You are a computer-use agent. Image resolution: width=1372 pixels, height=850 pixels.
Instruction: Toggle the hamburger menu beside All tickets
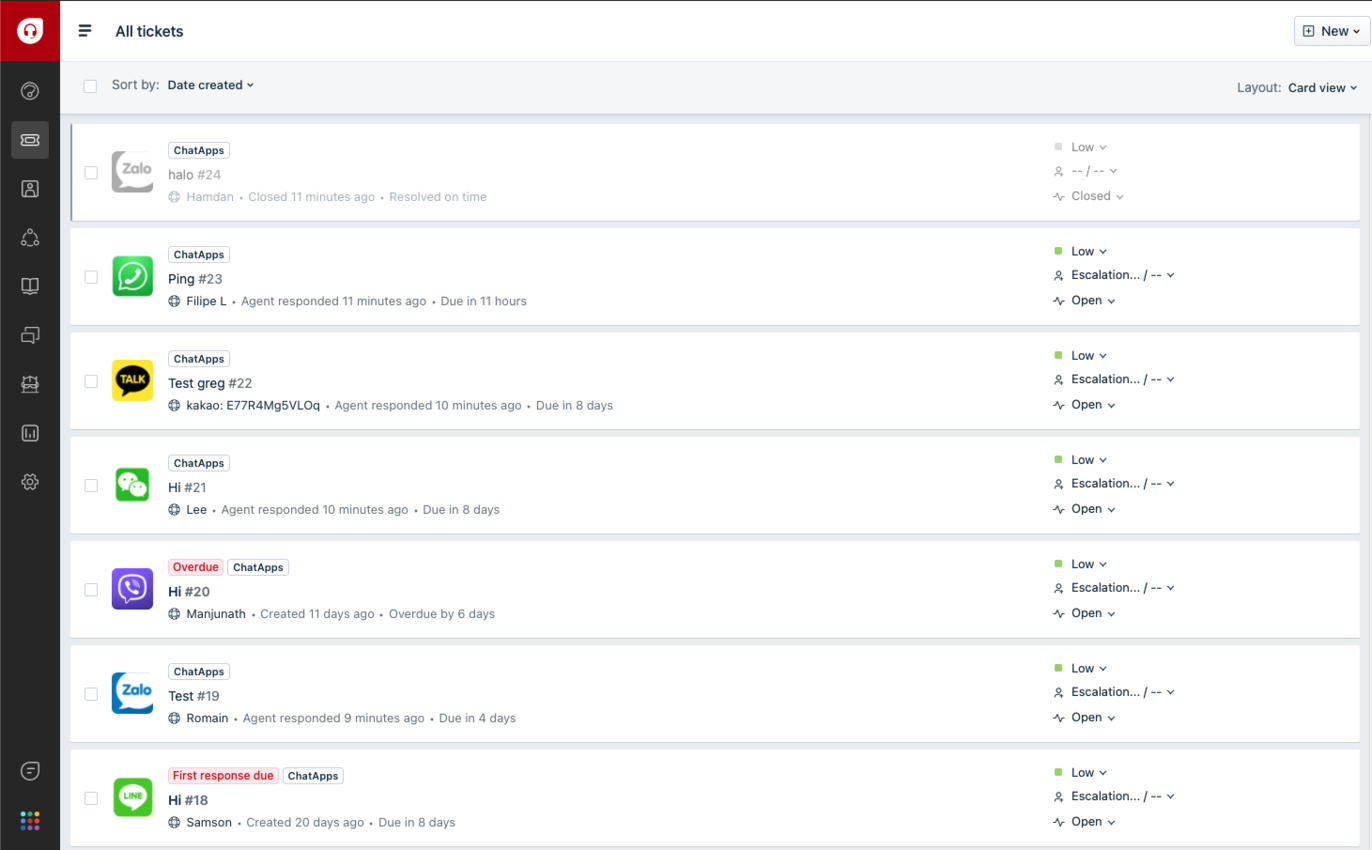click(x=85, y=31)
